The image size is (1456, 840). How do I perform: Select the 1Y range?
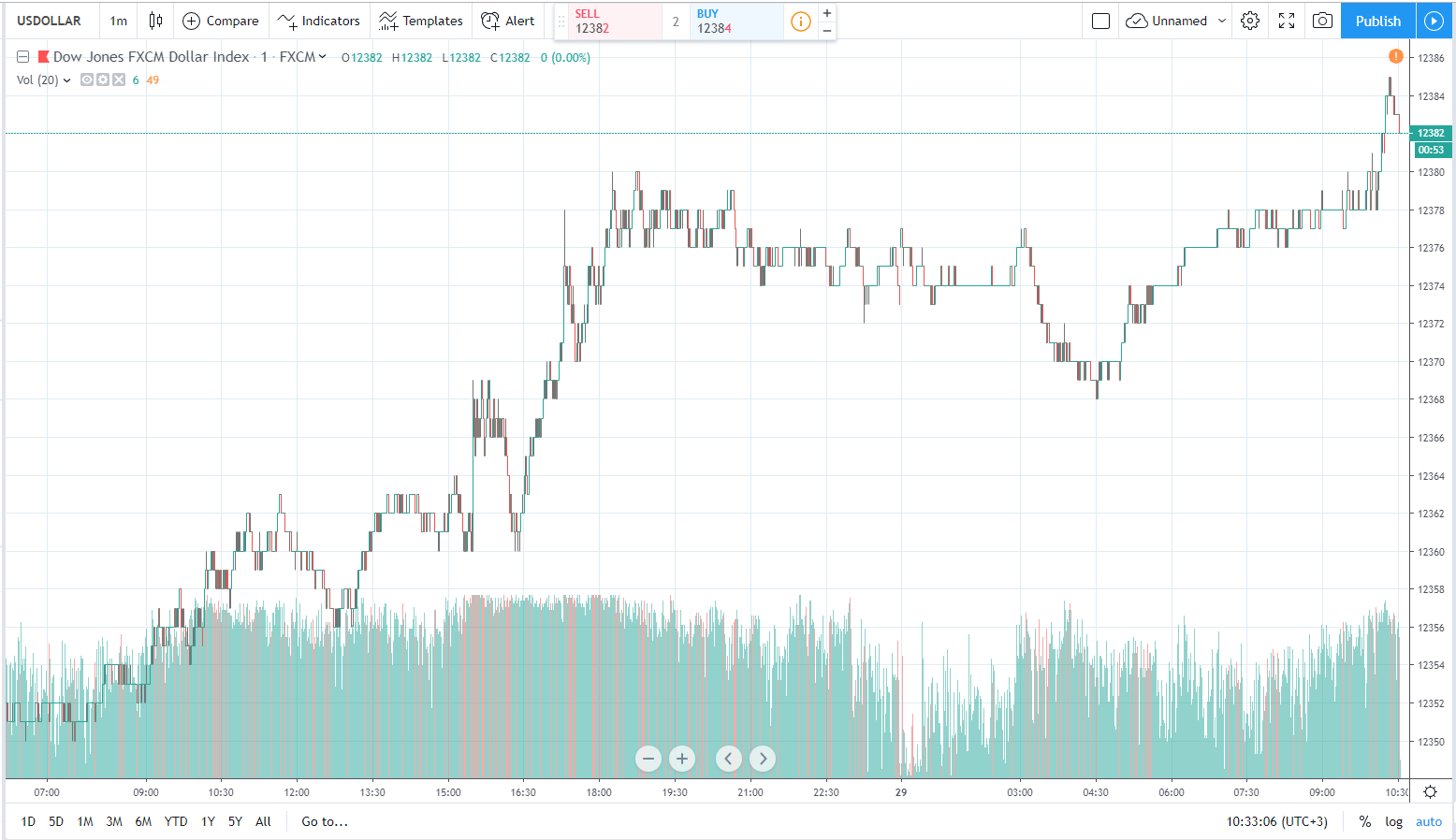pos(208,822)
